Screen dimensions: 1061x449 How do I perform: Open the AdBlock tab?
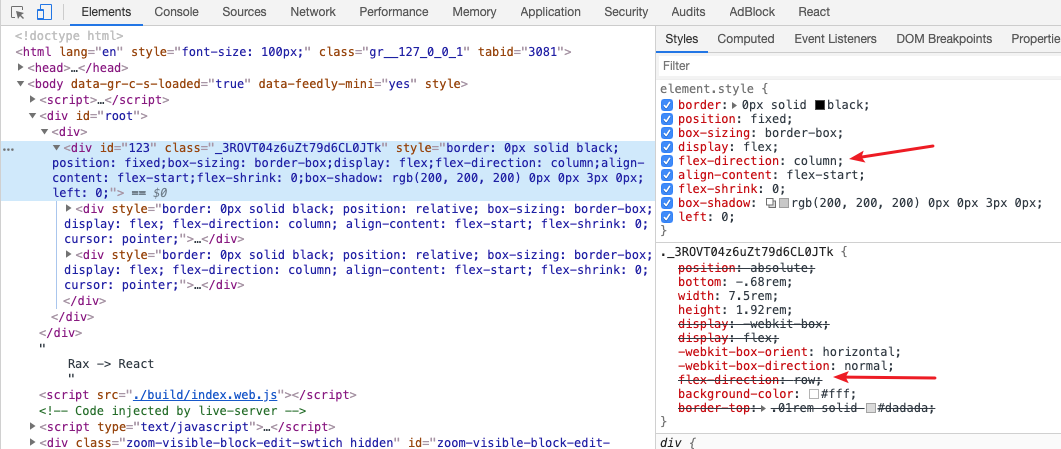tap(752, 12)
